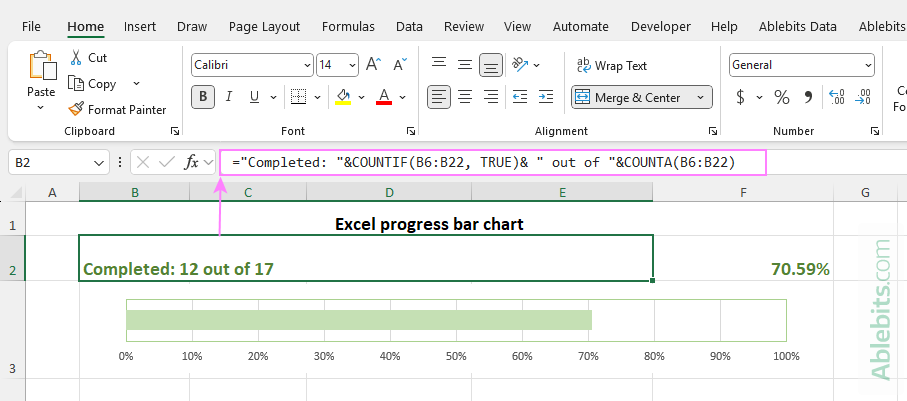The image size is (907, 401).
Task: Align text left
Action: tap(439, 97)
